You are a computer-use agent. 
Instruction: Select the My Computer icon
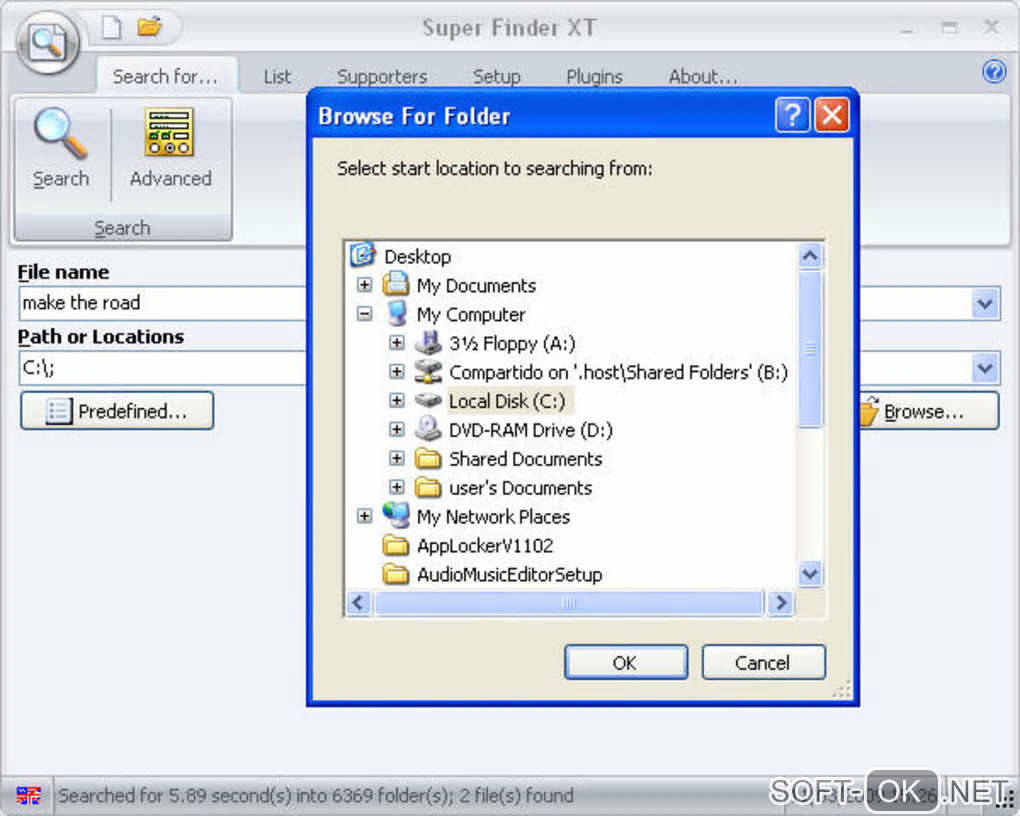point(396,313)
